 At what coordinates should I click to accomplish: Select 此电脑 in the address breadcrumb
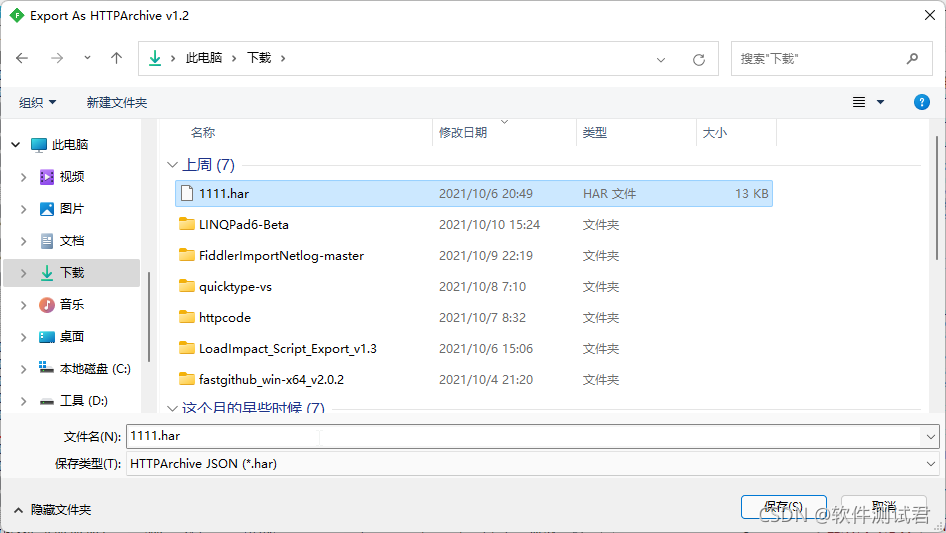click(x=204, y=58)
